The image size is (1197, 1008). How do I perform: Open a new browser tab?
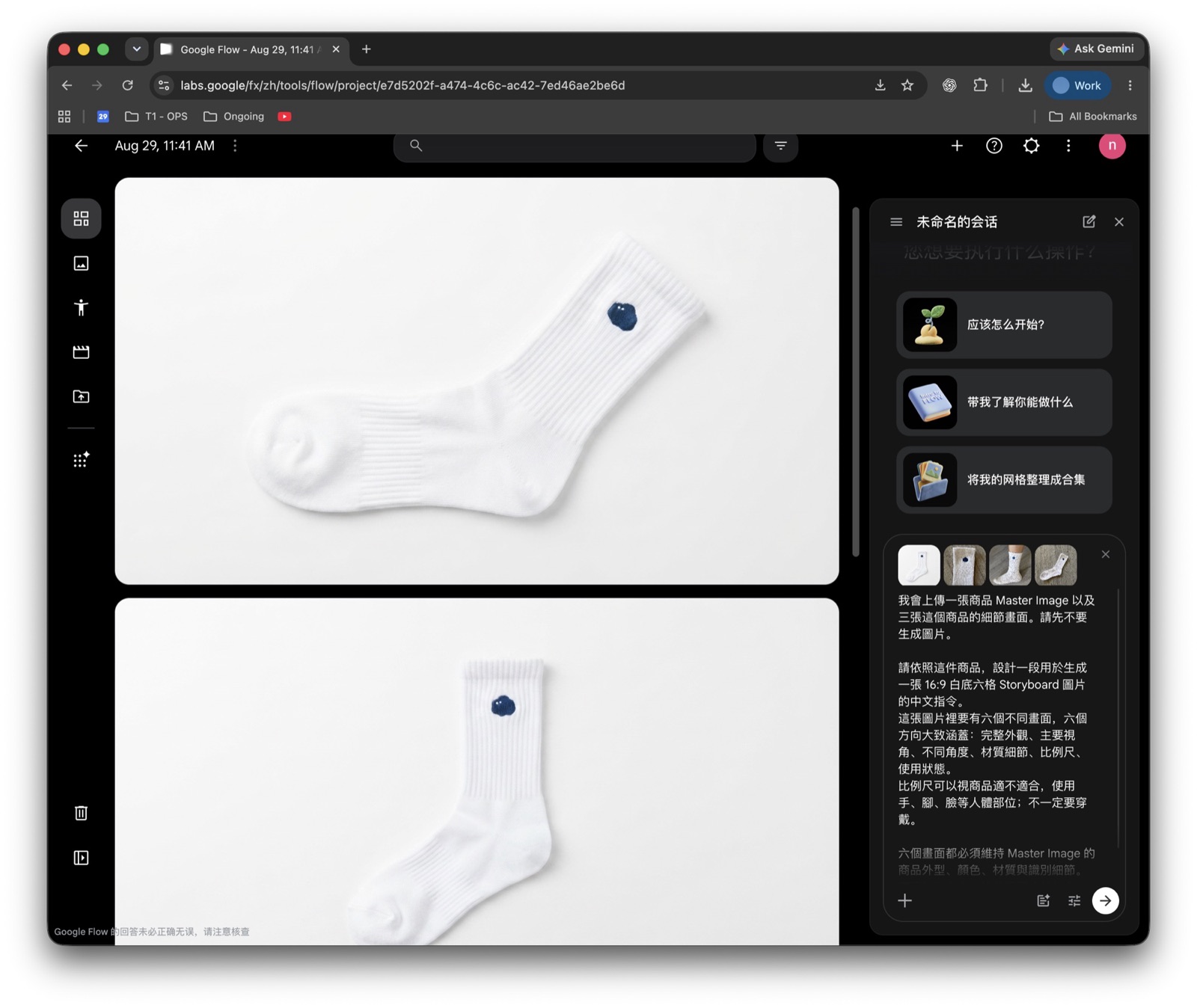[367, 49]
